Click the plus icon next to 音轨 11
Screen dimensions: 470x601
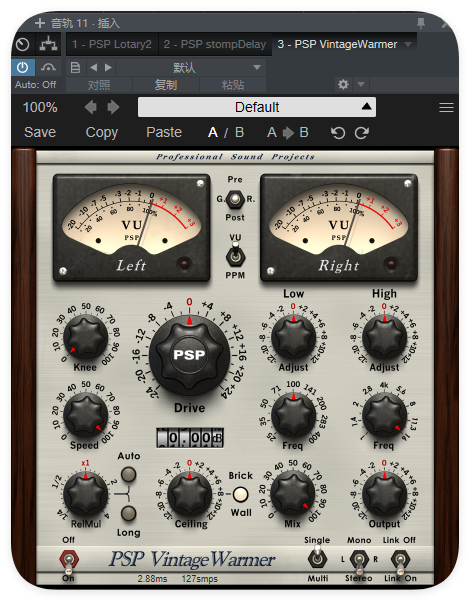39,23
